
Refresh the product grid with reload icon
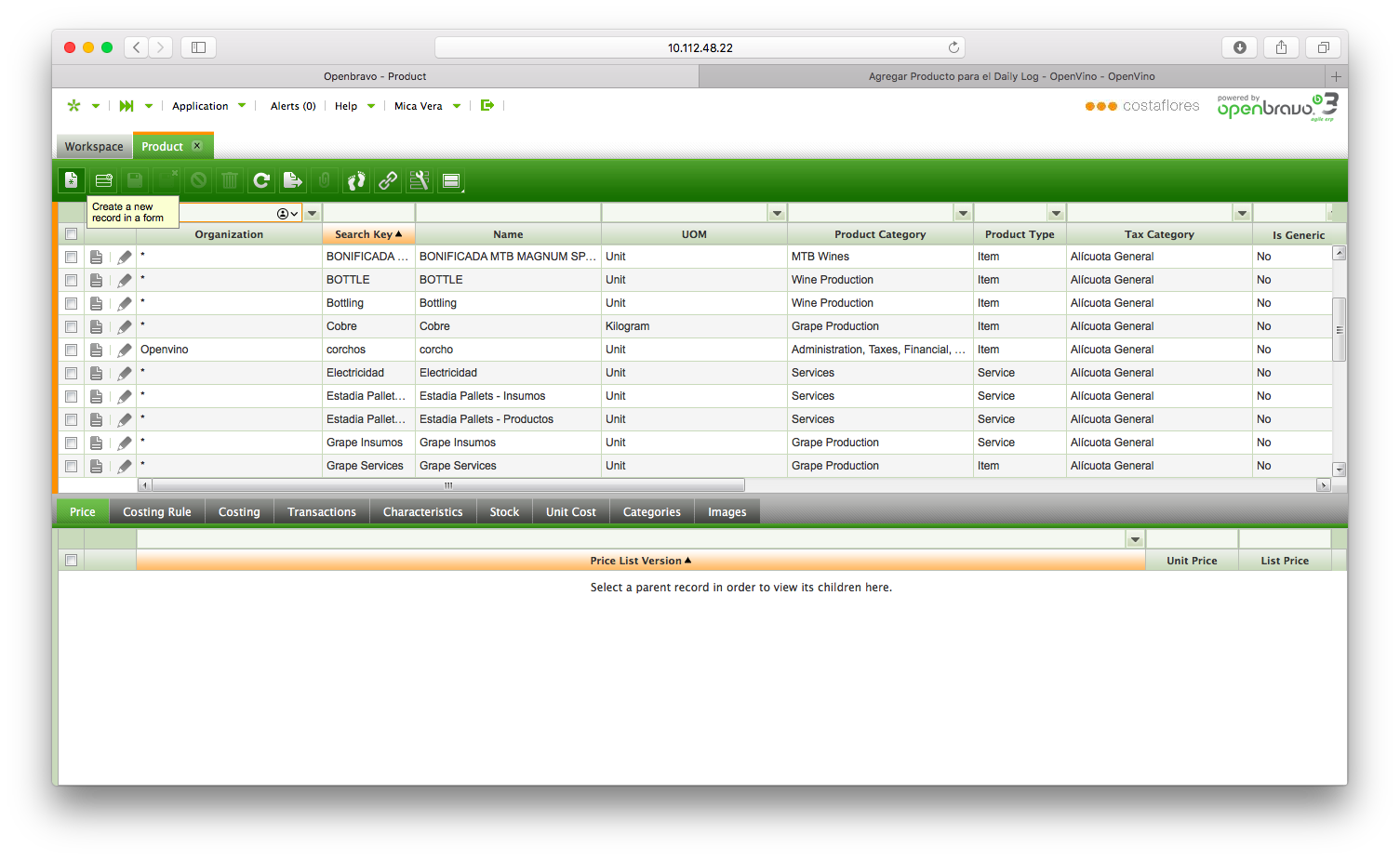click(261, 180)
